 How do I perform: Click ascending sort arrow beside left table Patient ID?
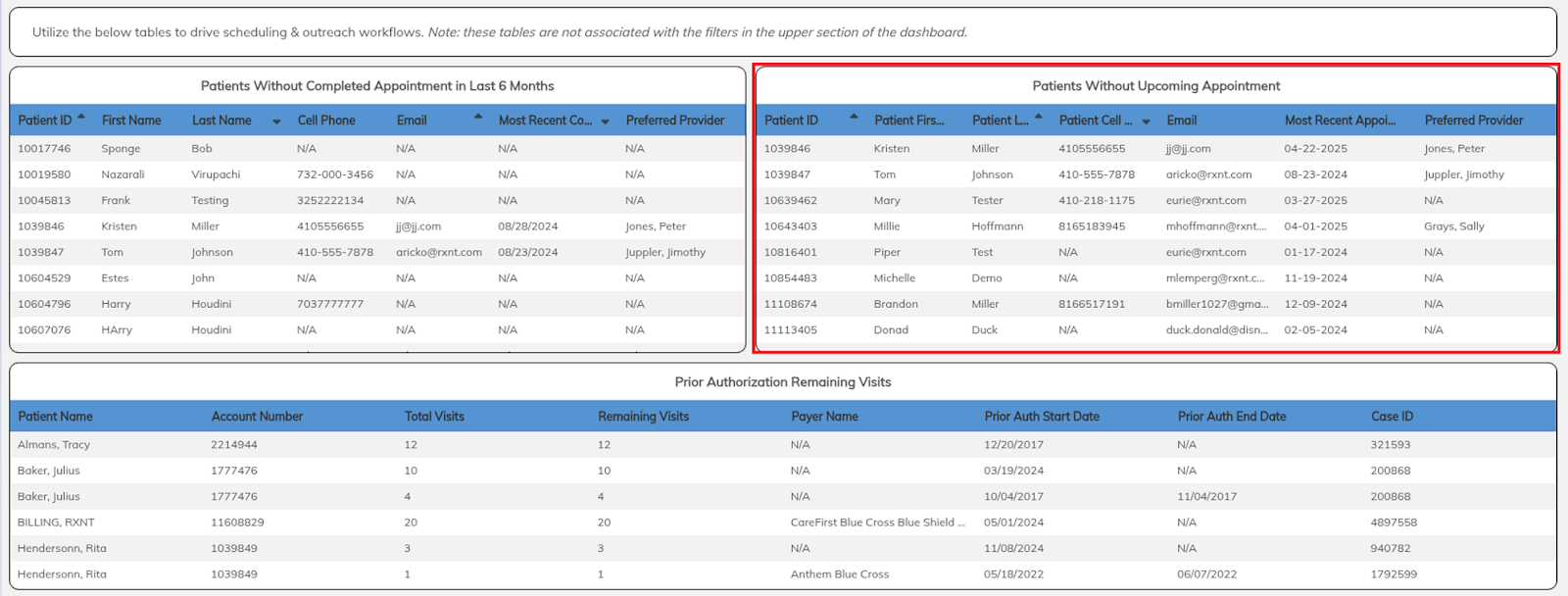(81, 117)
